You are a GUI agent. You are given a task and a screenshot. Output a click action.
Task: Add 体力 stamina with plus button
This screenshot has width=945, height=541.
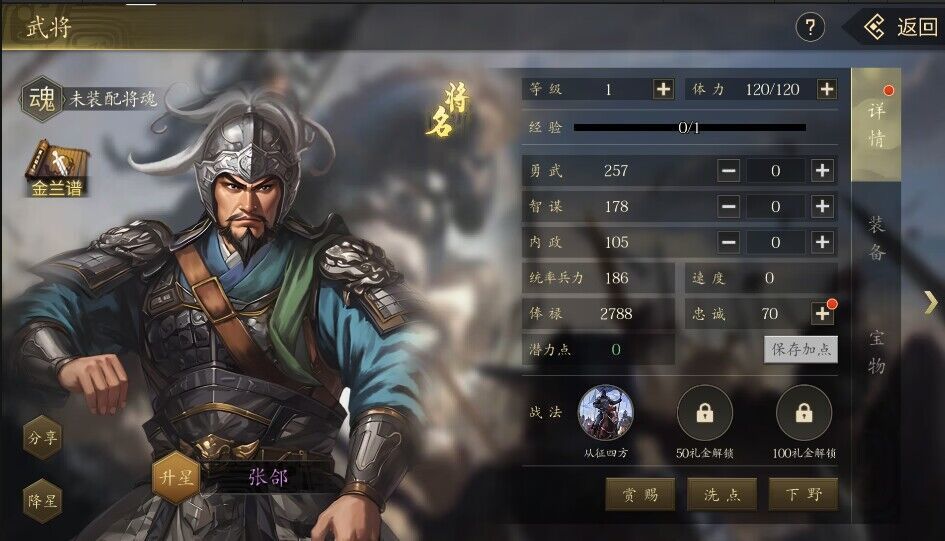pos(826,89)
